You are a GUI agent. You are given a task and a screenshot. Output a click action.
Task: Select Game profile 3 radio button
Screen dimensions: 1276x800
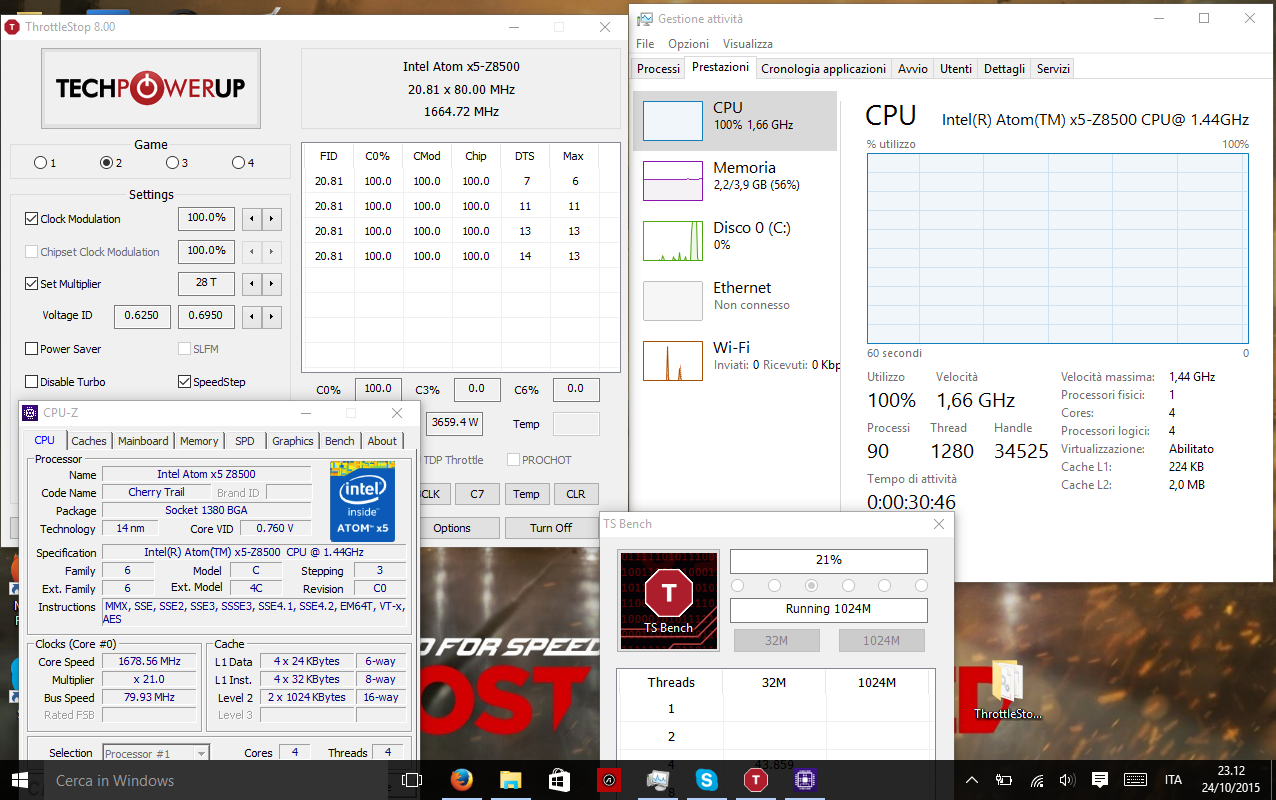(172, 163)
